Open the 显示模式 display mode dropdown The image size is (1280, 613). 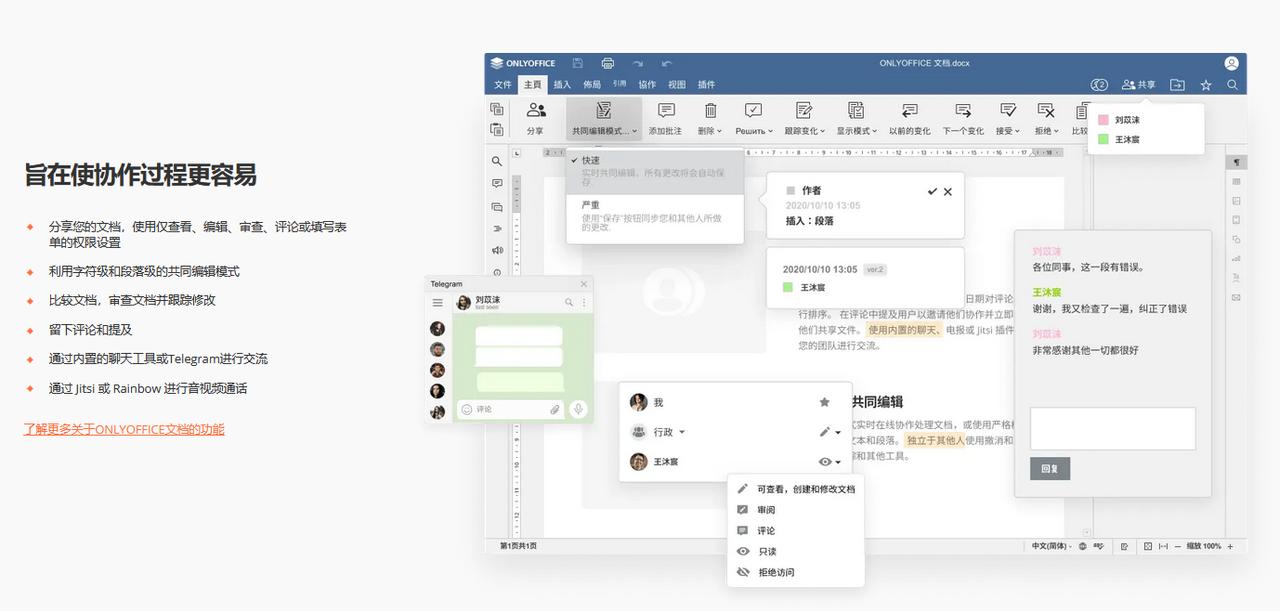(856, 119)
